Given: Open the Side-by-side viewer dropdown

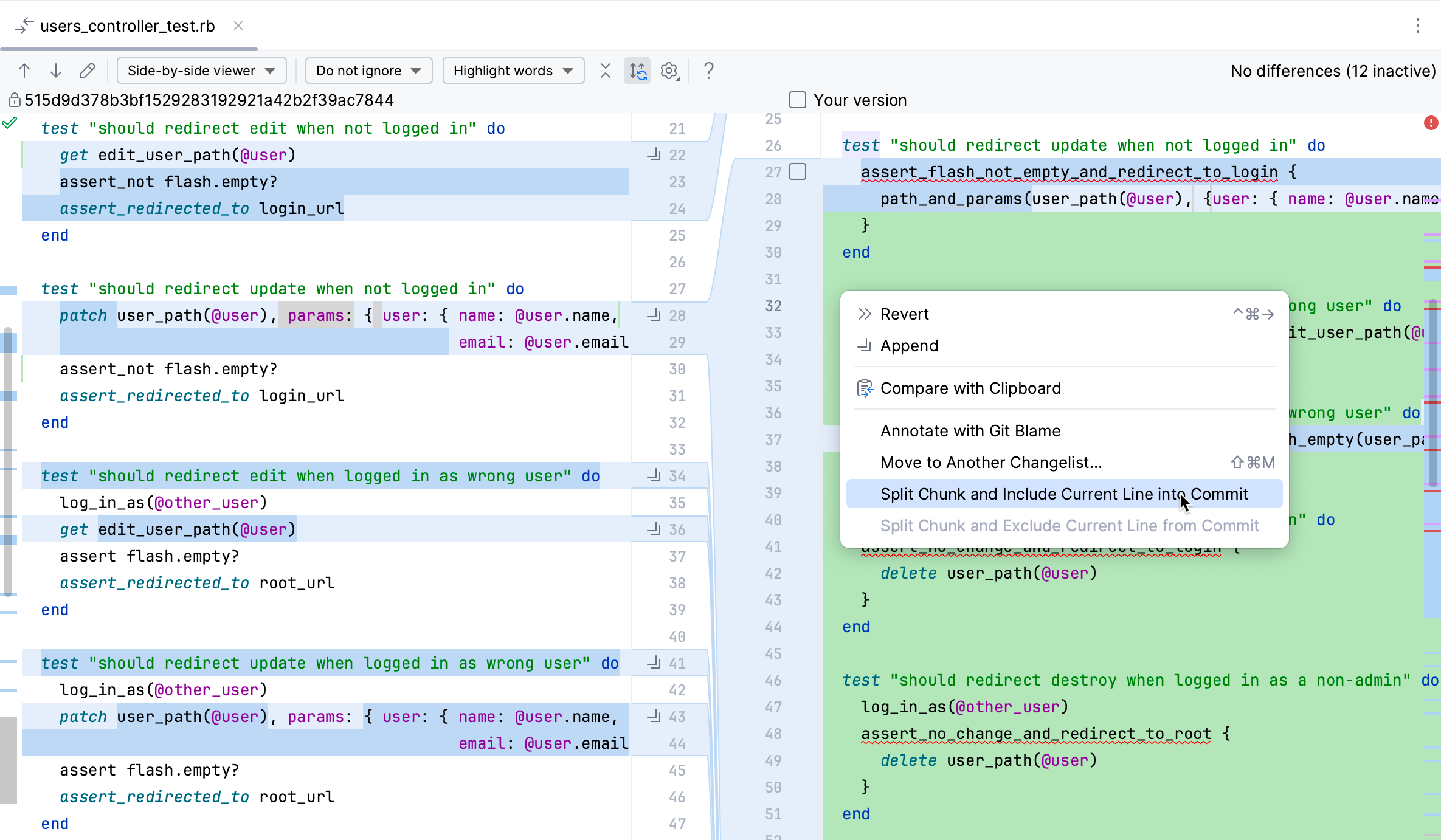Looking at the screenshot, I should coord(201,71).
